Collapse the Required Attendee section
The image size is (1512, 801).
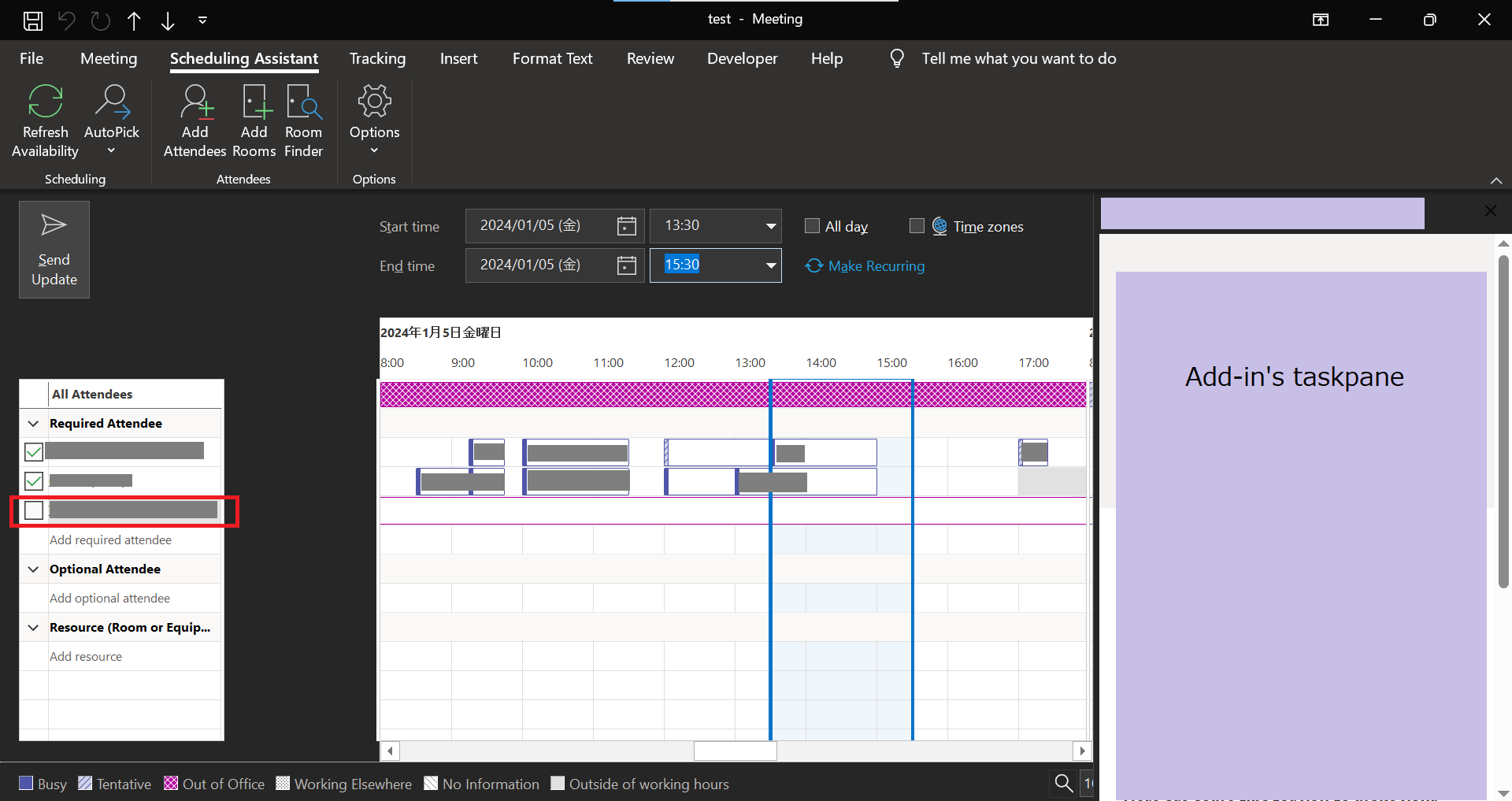point(33,423)
